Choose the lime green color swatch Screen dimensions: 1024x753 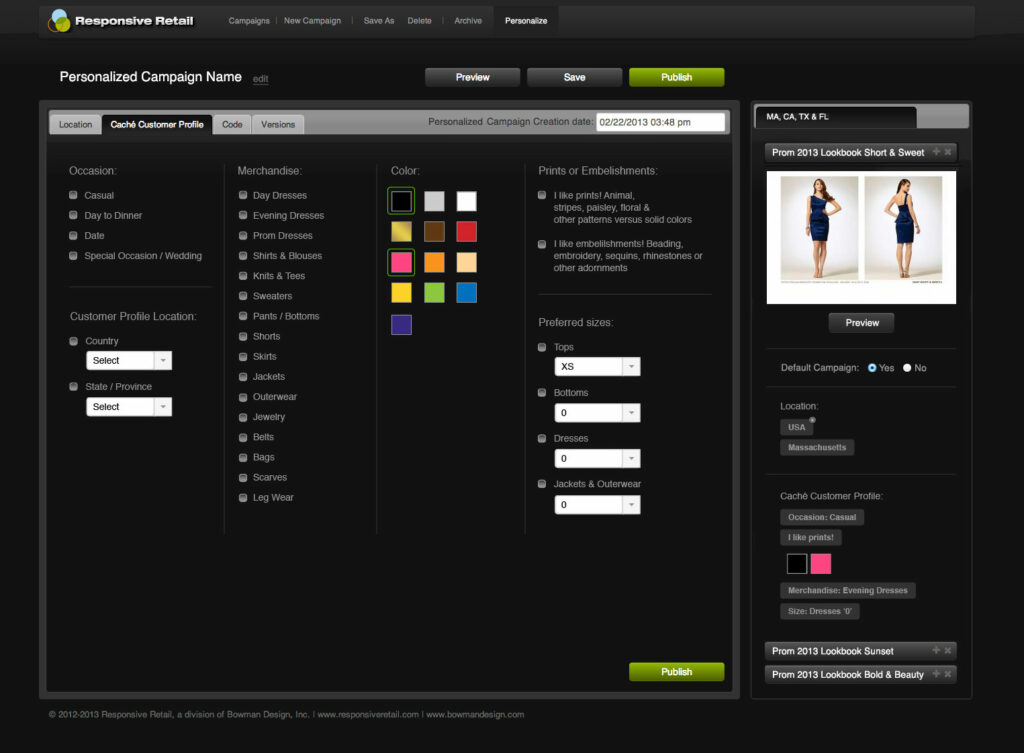tap(434, 293)
